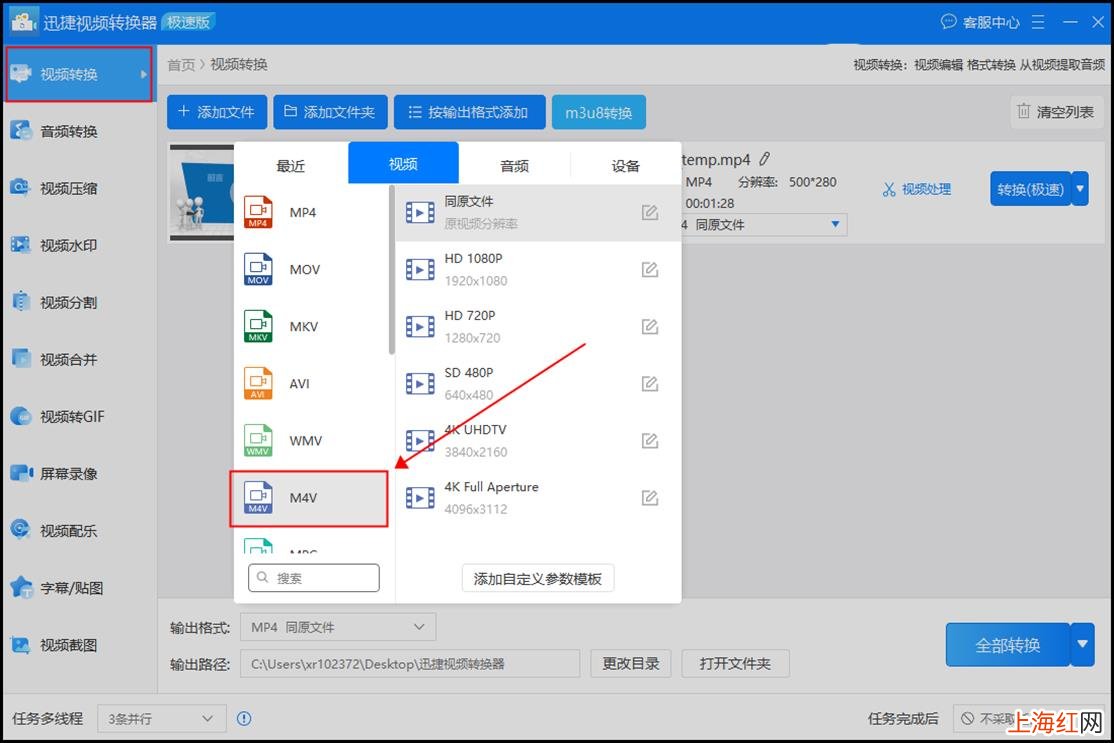Viewport: 1114px width, 743px height.
Task: Click 按输出格式添加 button
Action: (x=470, y=112)
